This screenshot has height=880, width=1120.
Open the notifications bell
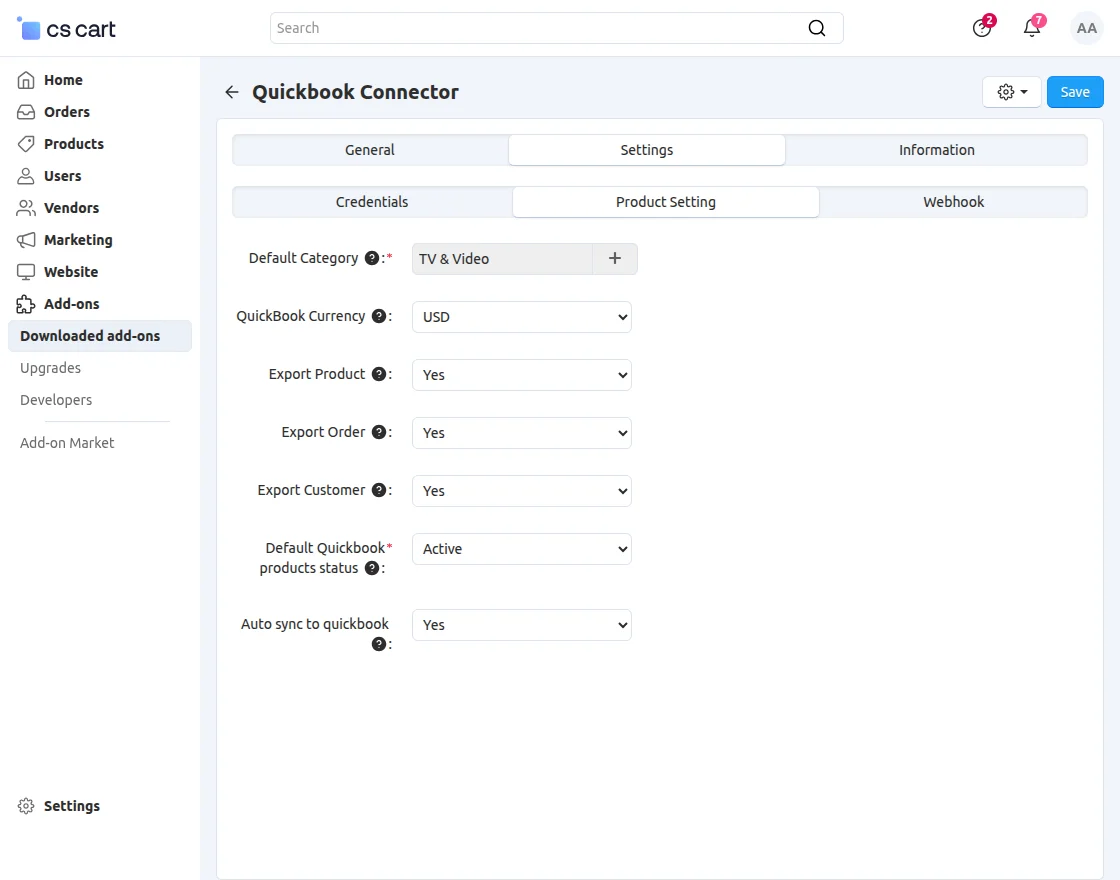click(x=1032, y=28)
